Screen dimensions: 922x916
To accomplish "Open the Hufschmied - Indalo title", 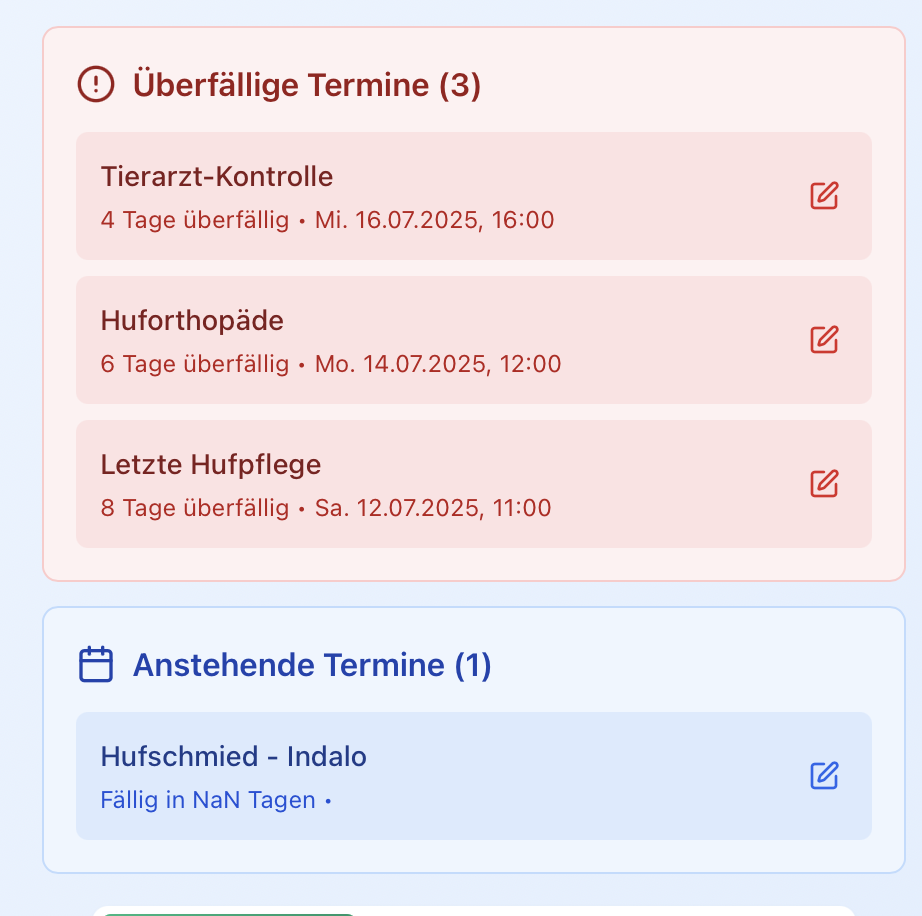I will 234,757.
